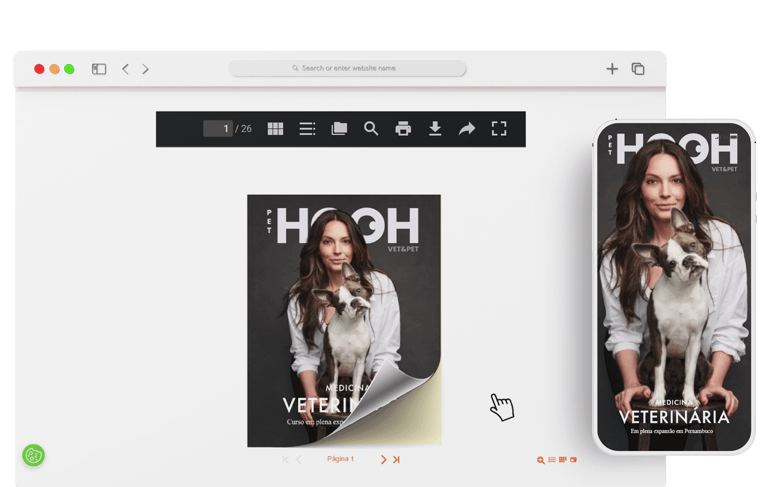Click the orange minimize window button
768x487 pixels.
(x=54, y=69)
